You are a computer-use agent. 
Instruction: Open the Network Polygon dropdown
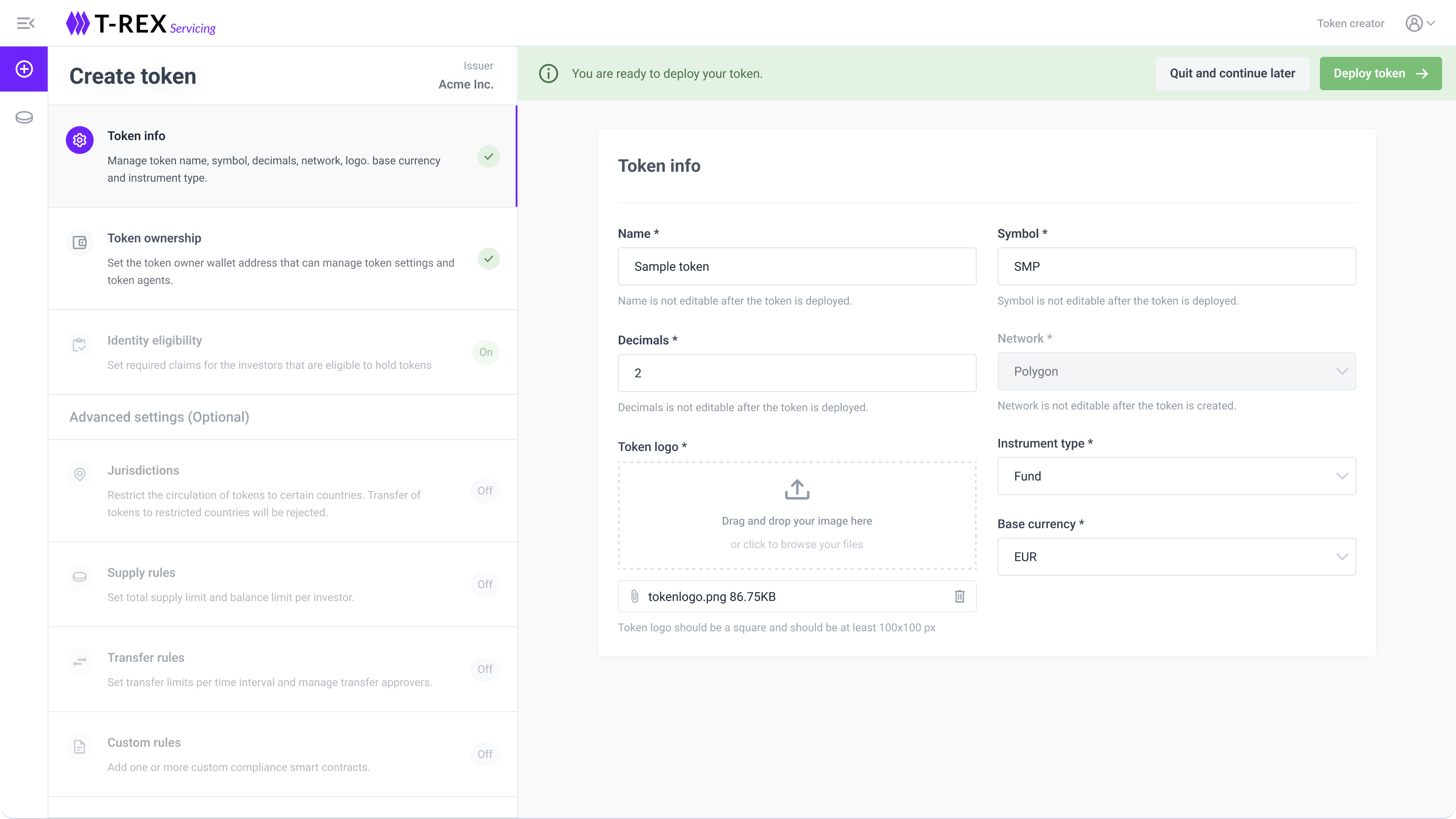tap(1176, 371)
